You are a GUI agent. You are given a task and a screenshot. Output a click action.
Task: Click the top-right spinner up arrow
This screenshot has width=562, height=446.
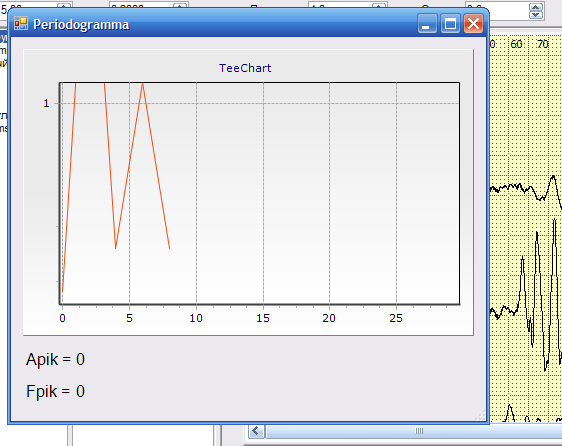coord(536,7)
